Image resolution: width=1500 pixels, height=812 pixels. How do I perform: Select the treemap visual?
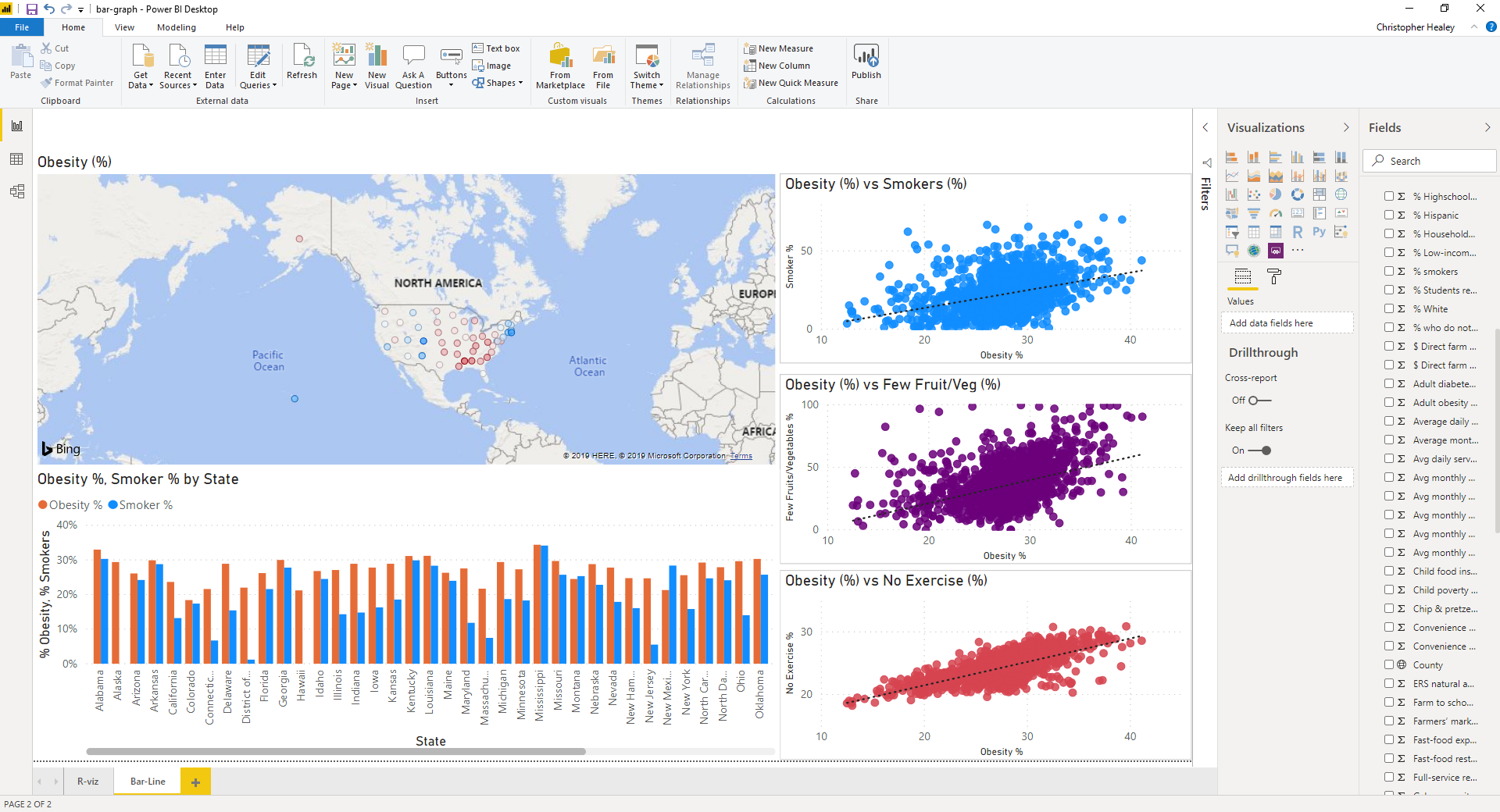click(1320, 194)
